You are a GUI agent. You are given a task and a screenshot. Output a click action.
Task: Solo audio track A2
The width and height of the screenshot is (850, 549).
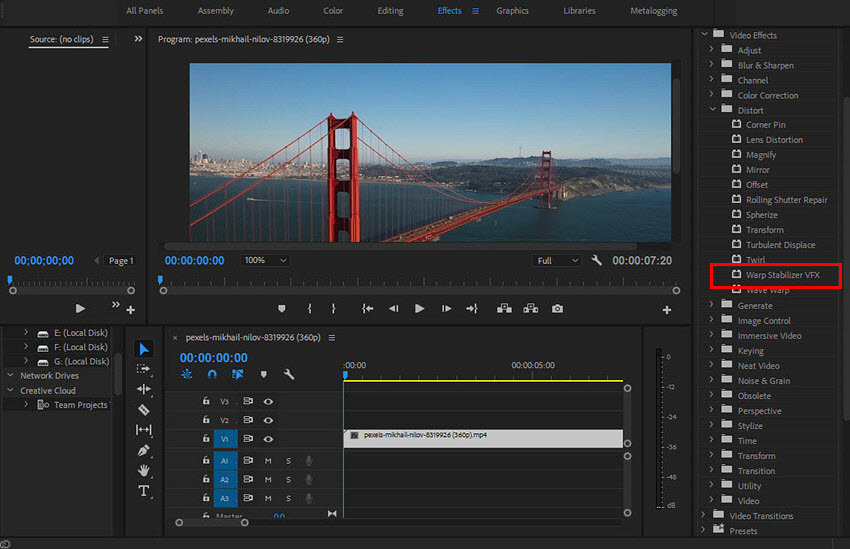288,480
